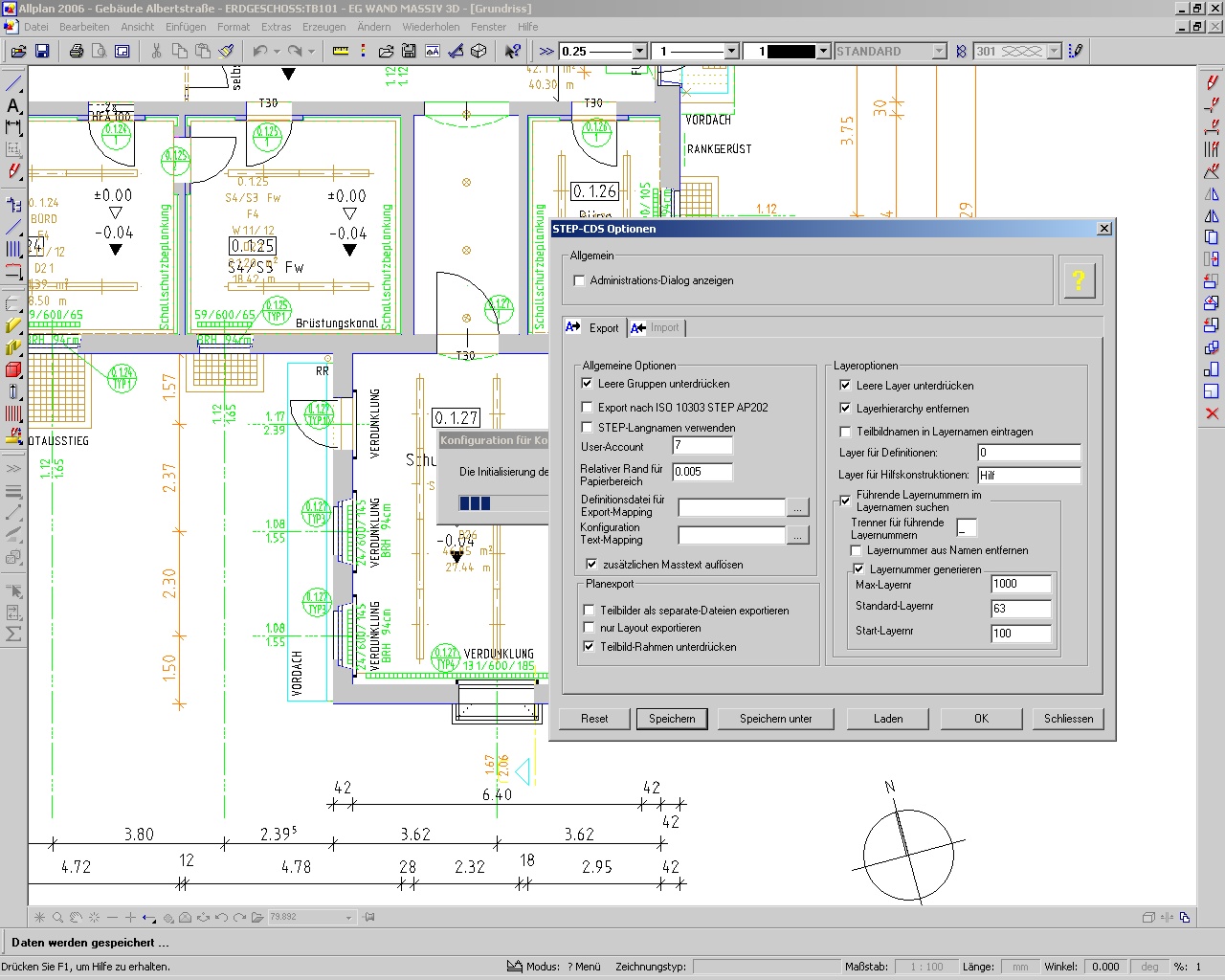Toggle Layernummer generieren checkbox
Screen dimensions: 1225x980
858,569
